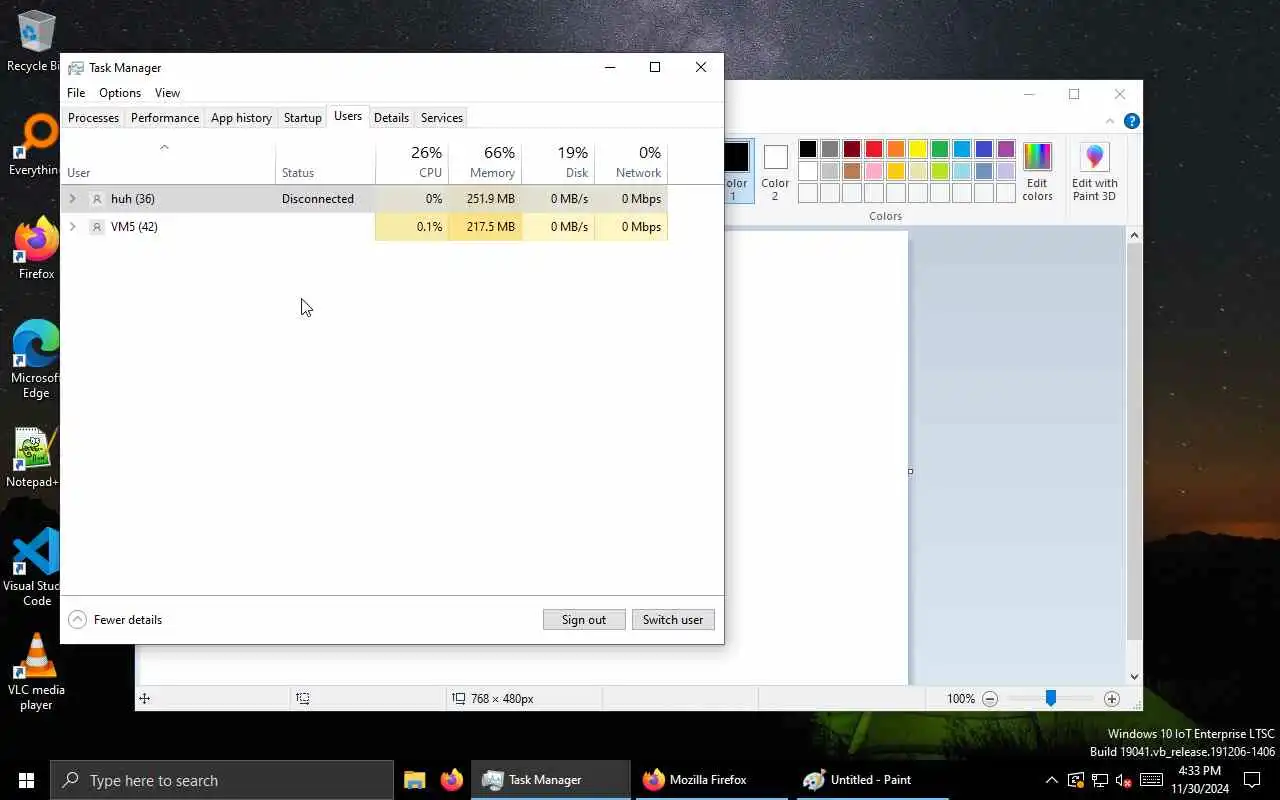Select the 251.9 MB memory cell
Image resolution: width=1280 pixels, height=800 pixels.
(x=485, y=199)
